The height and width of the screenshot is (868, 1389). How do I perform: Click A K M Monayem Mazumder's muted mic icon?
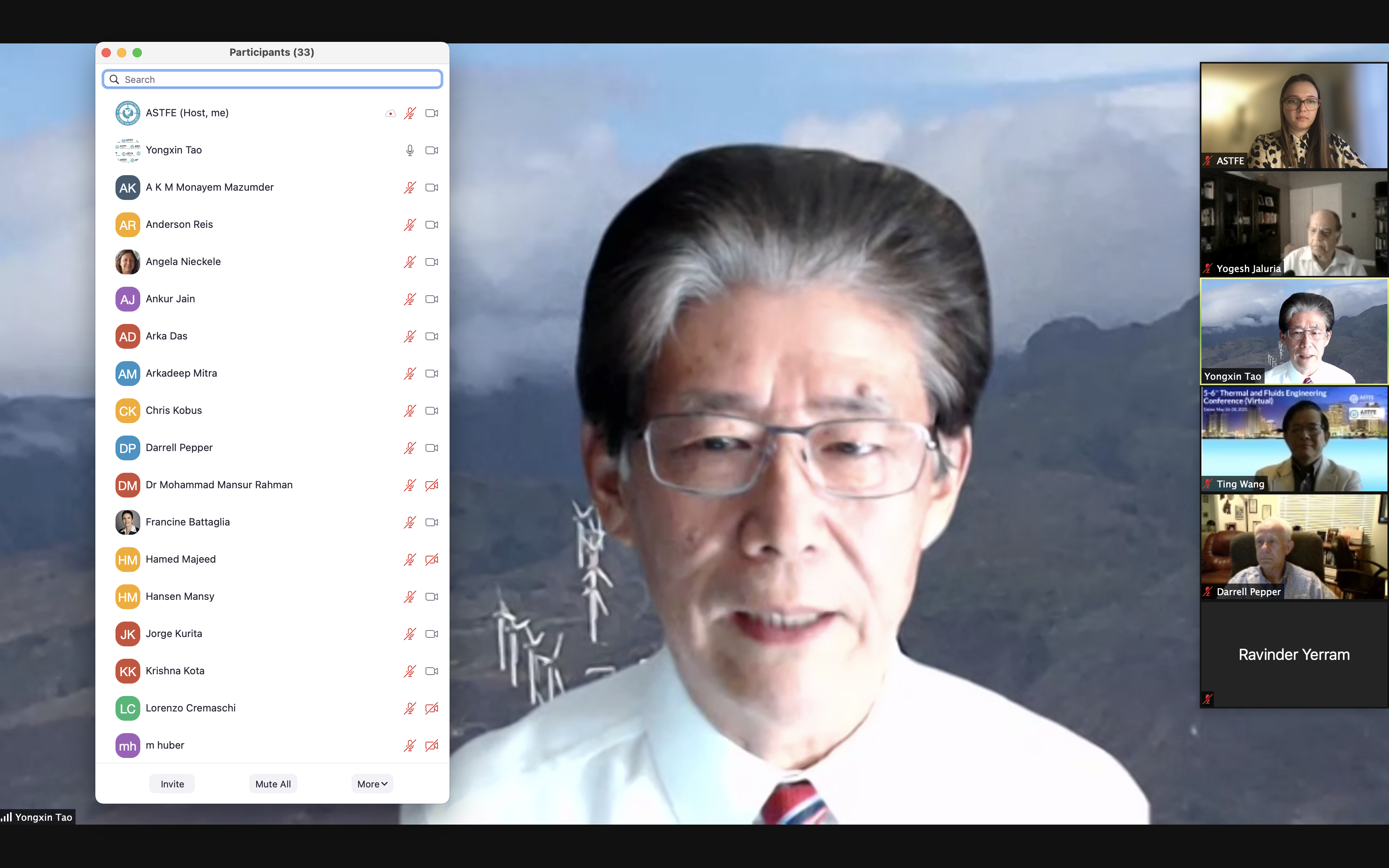[410, 188]
